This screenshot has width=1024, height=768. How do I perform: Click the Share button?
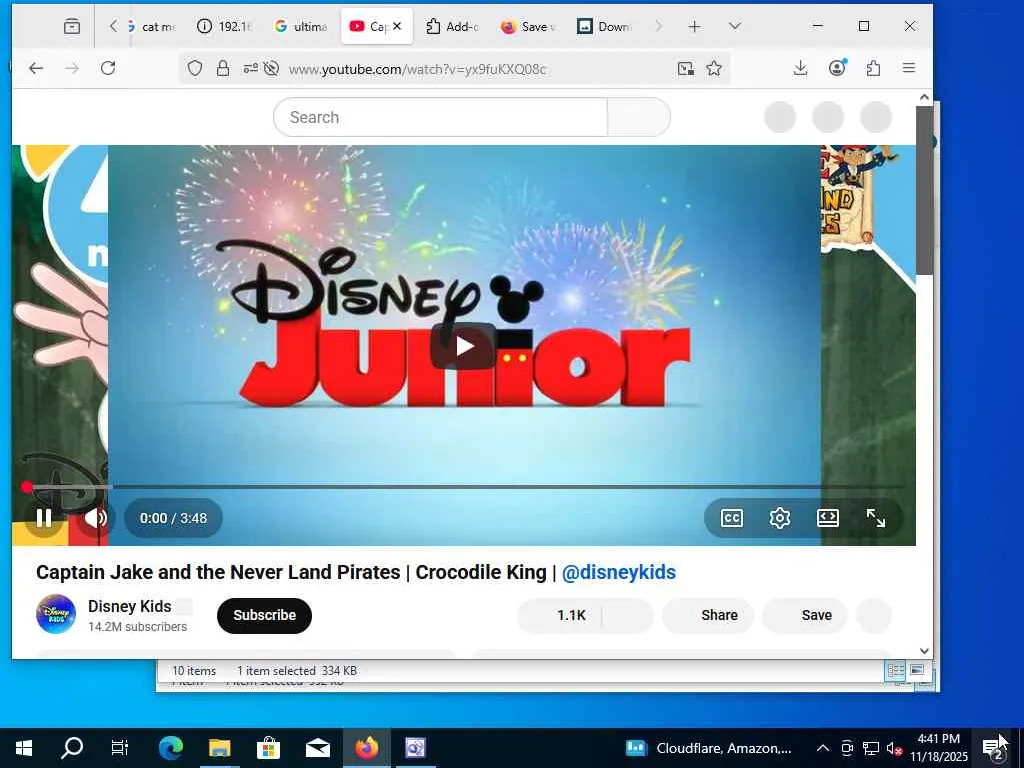[x=709, y=615]
